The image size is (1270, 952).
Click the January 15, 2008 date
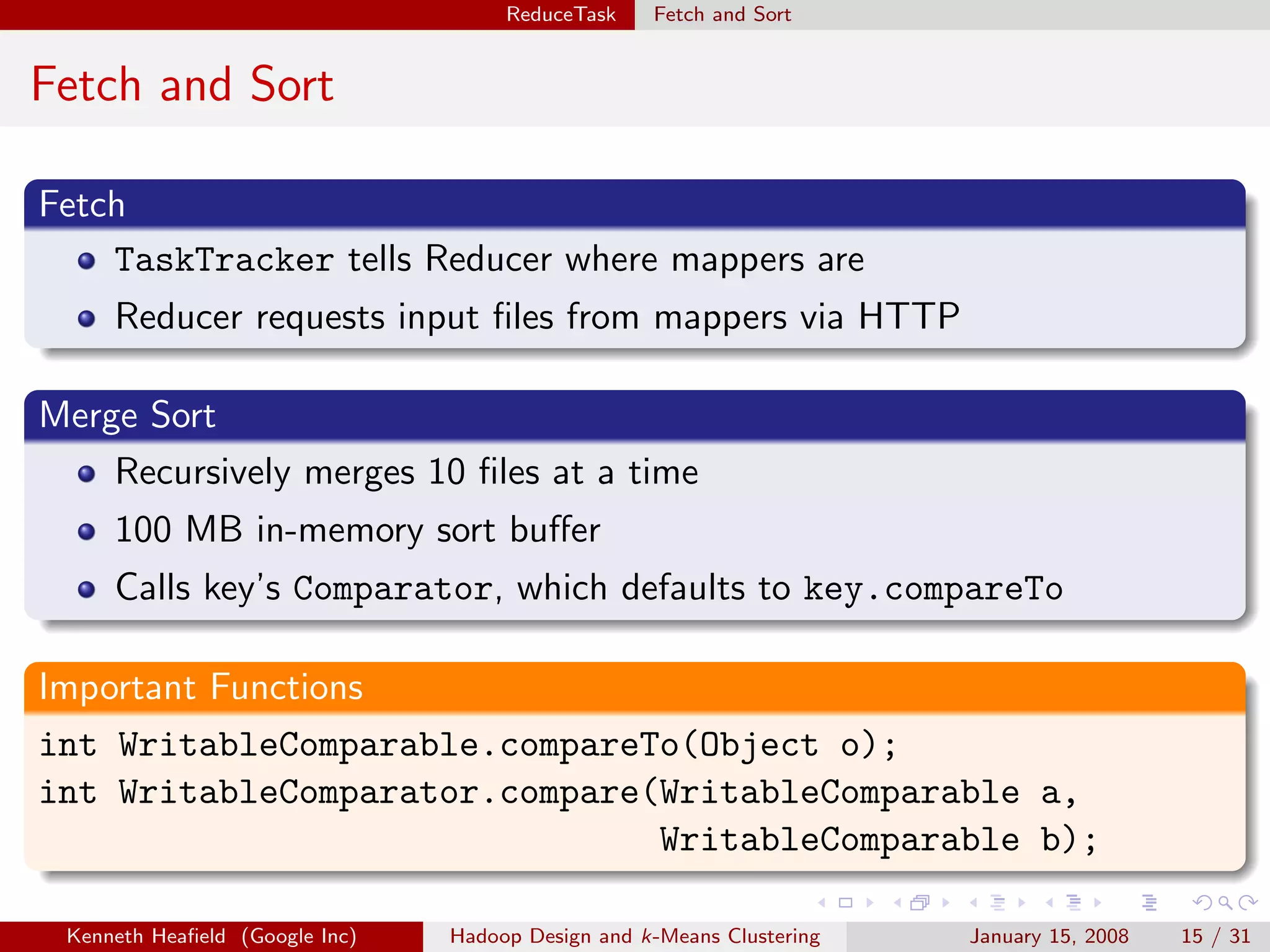(1049, 936)
